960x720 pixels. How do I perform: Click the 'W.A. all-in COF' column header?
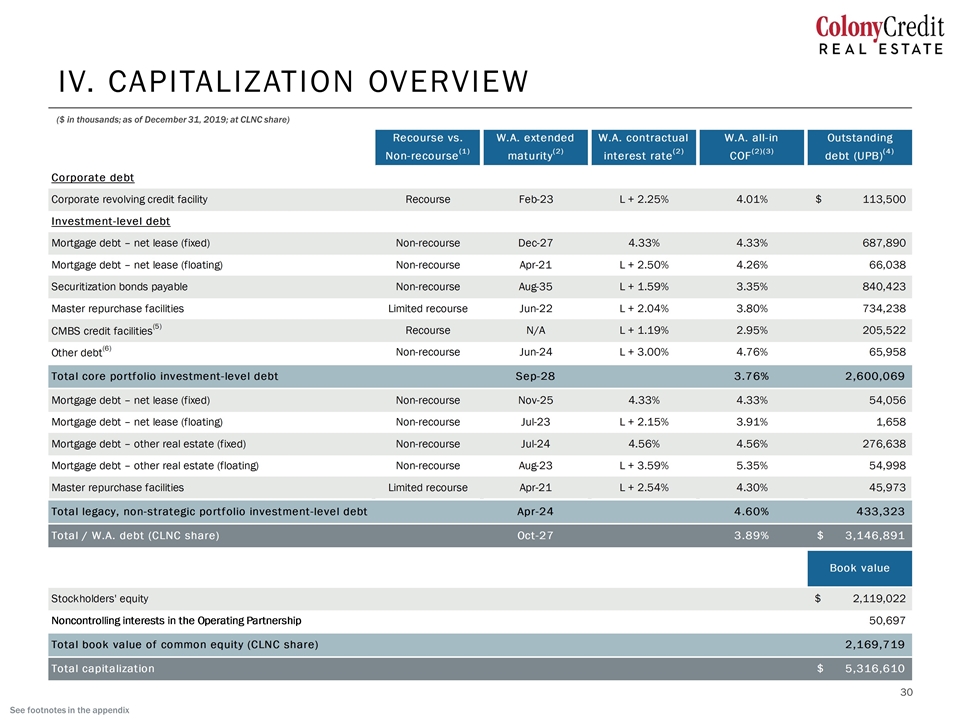751,147
